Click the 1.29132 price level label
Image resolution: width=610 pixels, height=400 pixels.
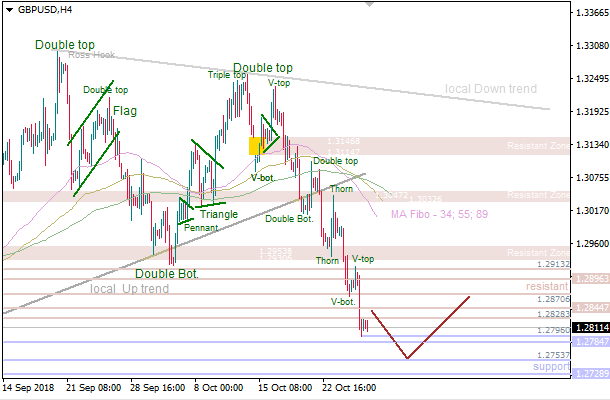pos(552,264)
